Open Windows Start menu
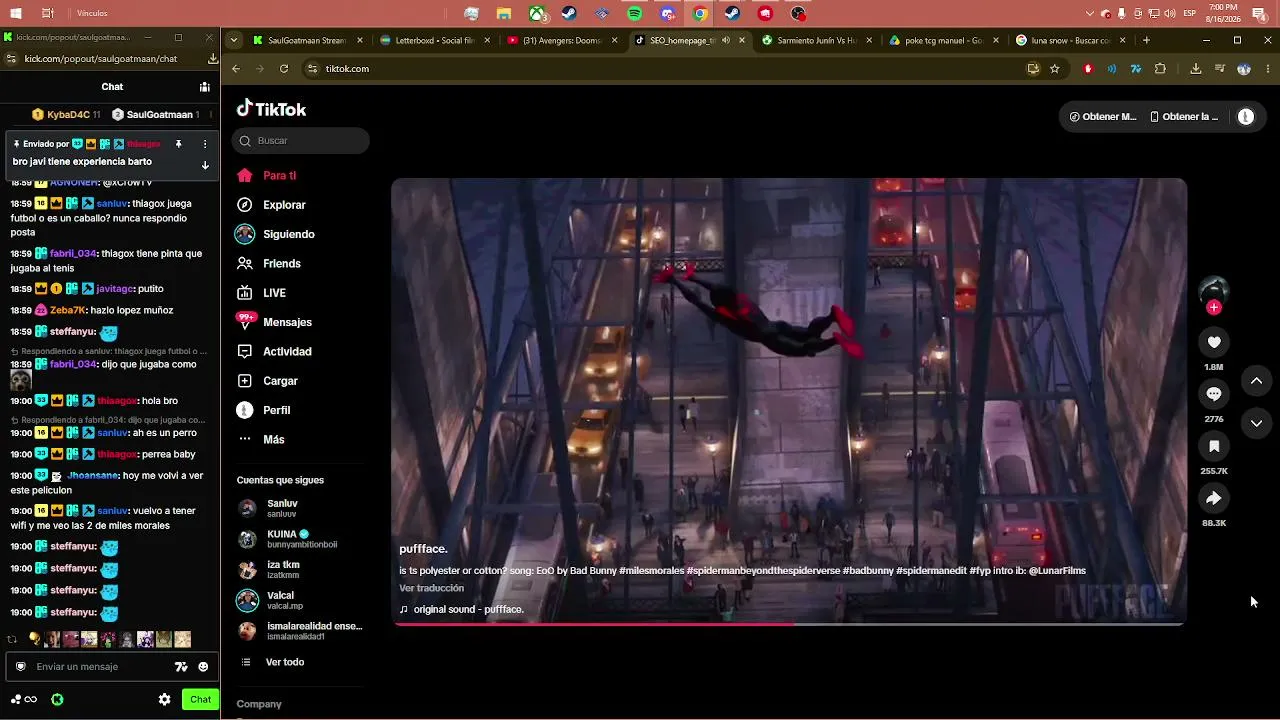 point(16,14)
